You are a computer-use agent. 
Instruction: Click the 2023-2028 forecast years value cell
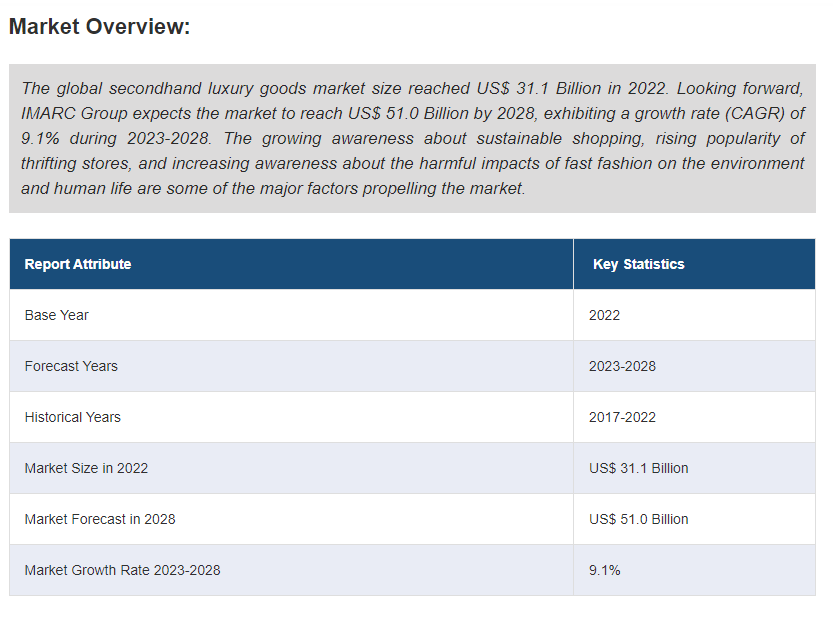click(622, 366)
